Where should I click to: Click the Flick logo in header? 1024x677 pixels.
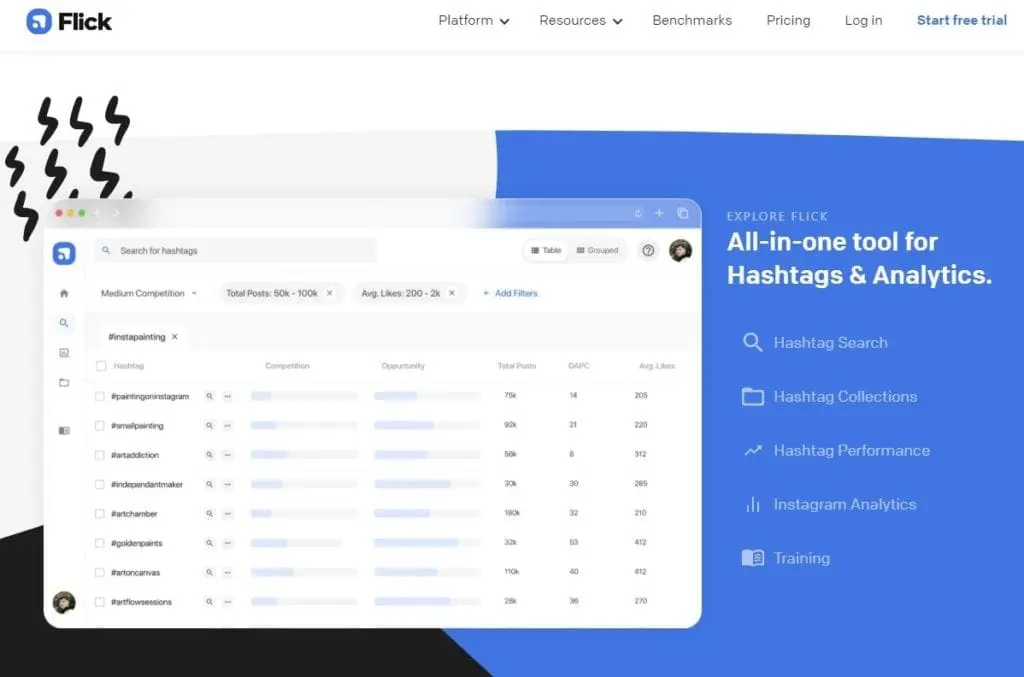(x=69, y=21)
